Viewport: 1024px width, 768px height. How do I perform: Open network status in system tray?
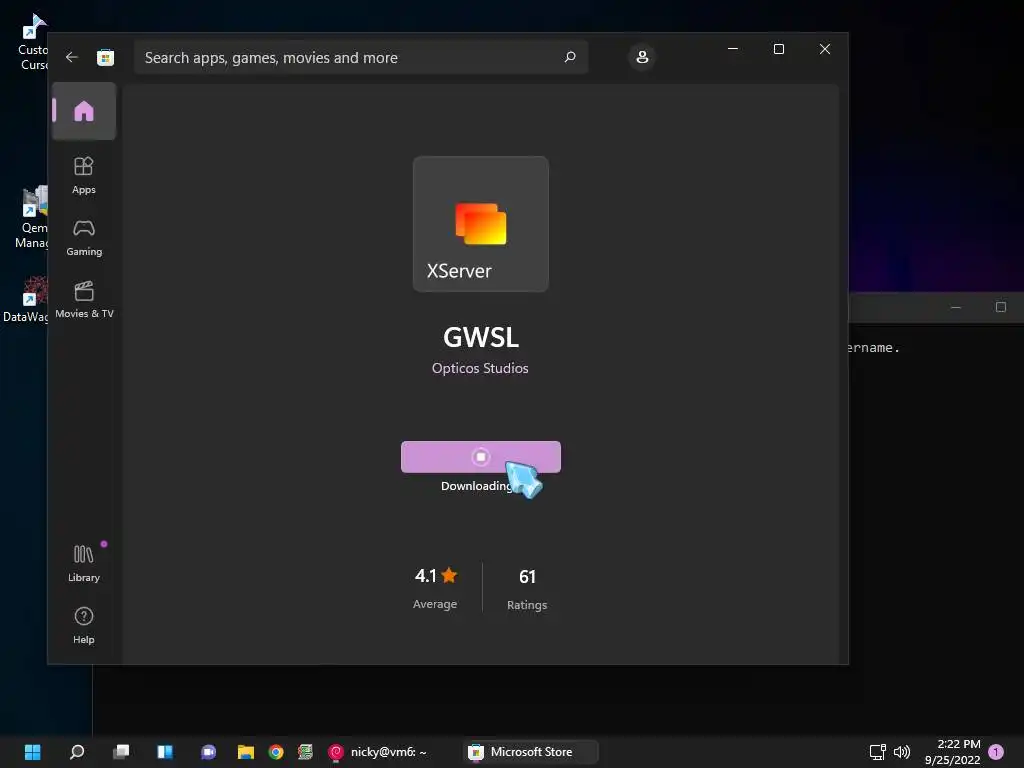[x=877, y=752]
